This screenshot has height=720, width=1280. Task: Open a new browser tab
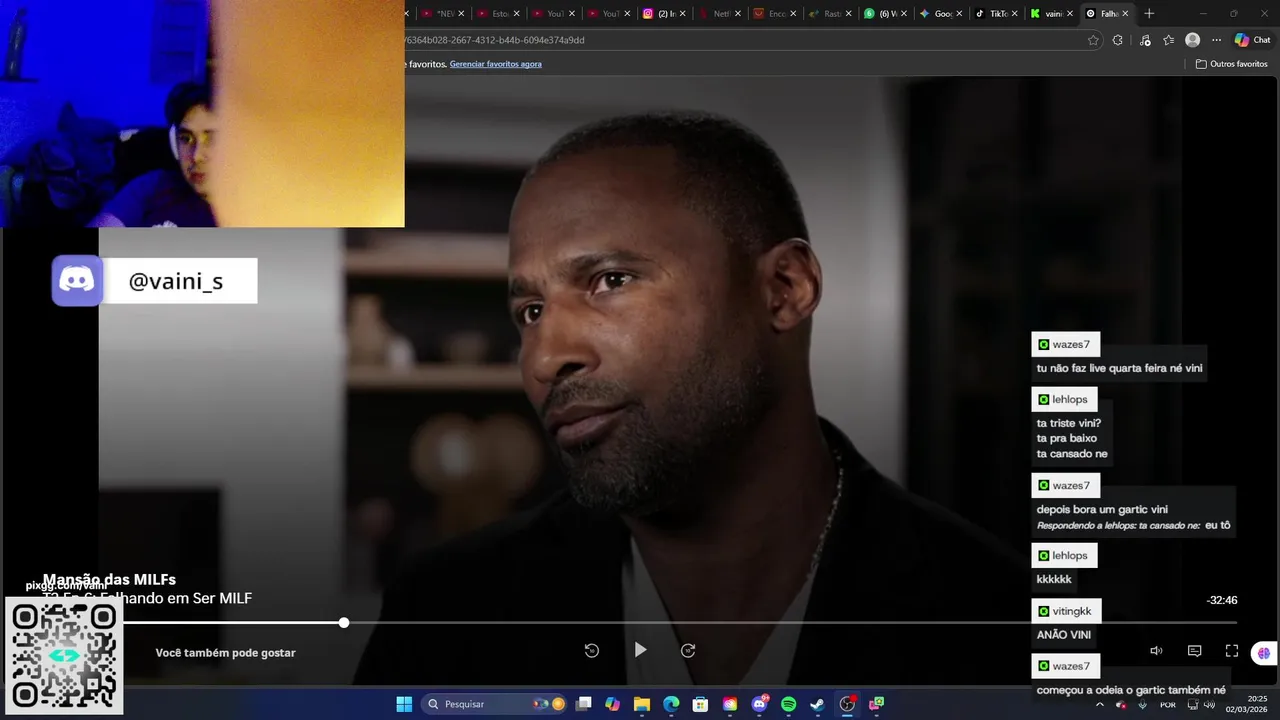pyautogui.click(x=1149, y=14)
